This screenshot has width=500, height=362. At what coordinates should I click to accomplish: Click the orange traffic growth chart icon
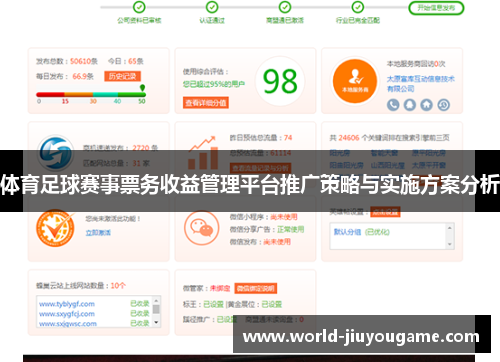click(203, 153)
